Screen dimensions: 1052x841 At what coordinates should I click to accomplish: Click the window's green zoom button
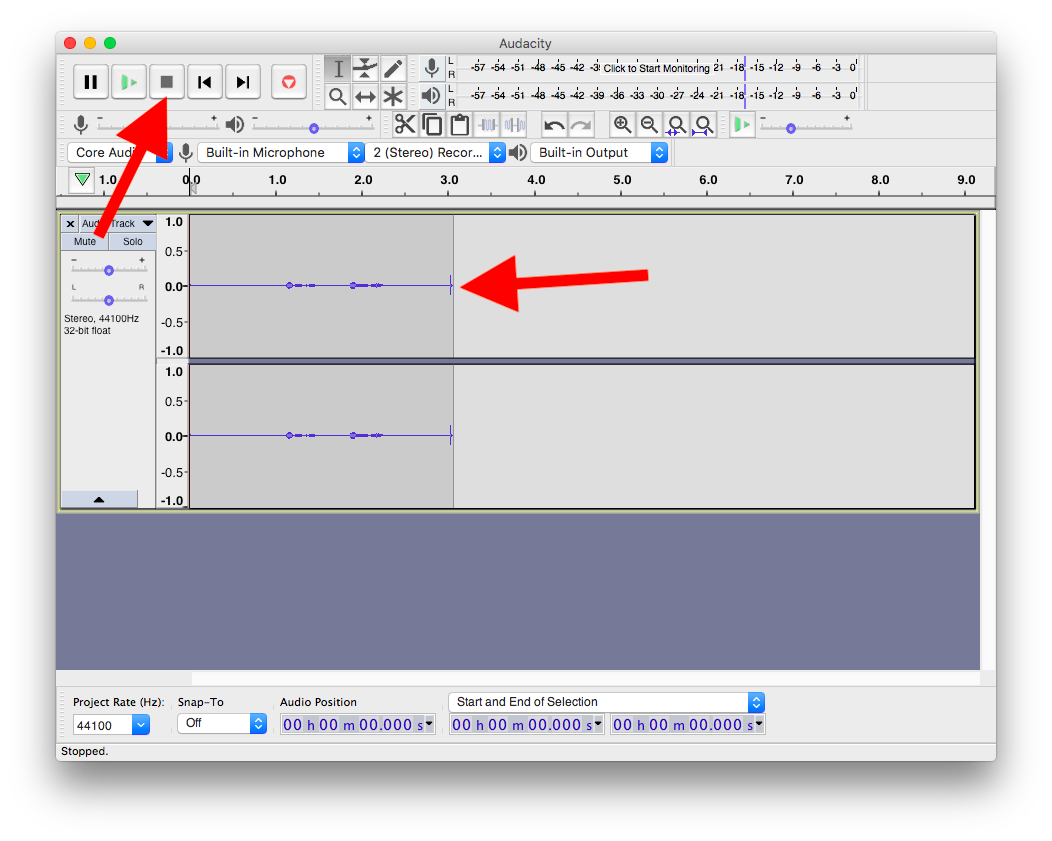(x=110, y=43)
